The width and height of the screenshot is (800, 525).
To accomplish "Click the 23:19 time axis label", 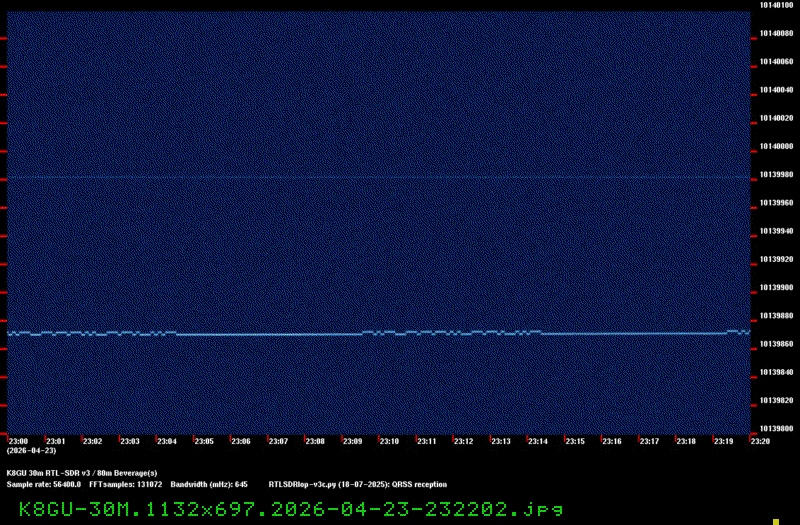I will coord(723,441).
